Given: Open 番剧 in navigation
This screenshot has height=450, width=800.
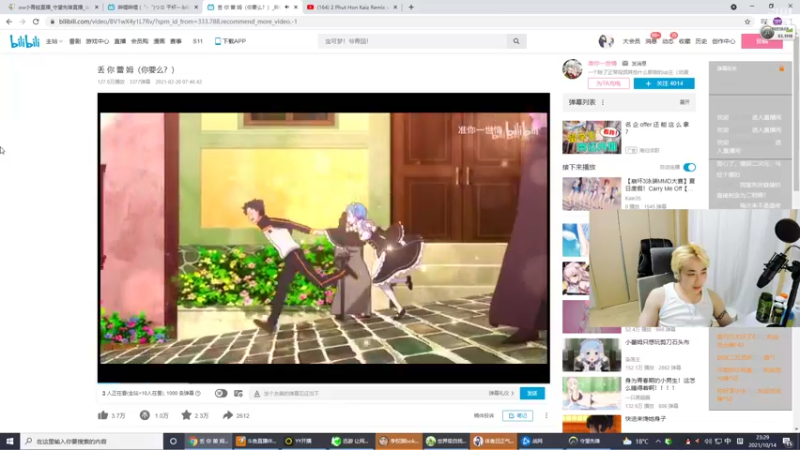Looking at the screenshot, I should click(x=75, y=41).
